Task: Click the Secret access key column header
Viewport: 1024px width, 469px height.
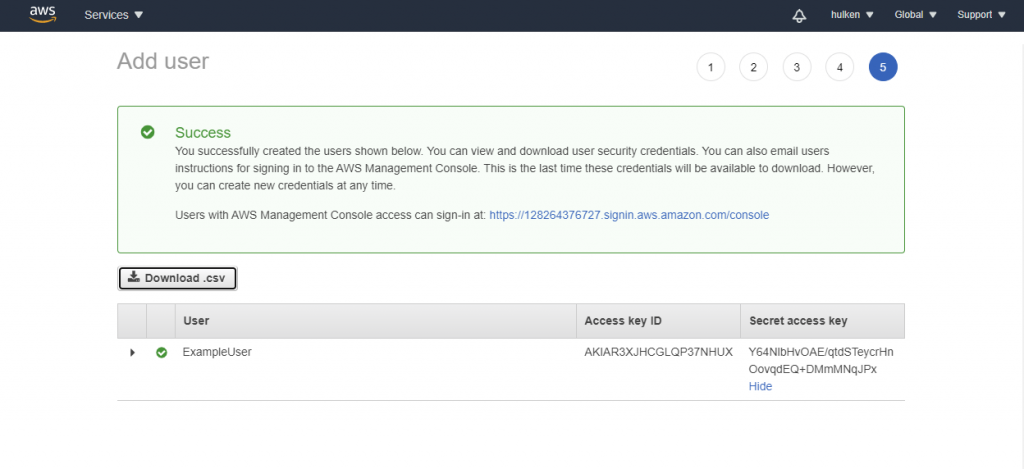Action: tap(797, 321)
